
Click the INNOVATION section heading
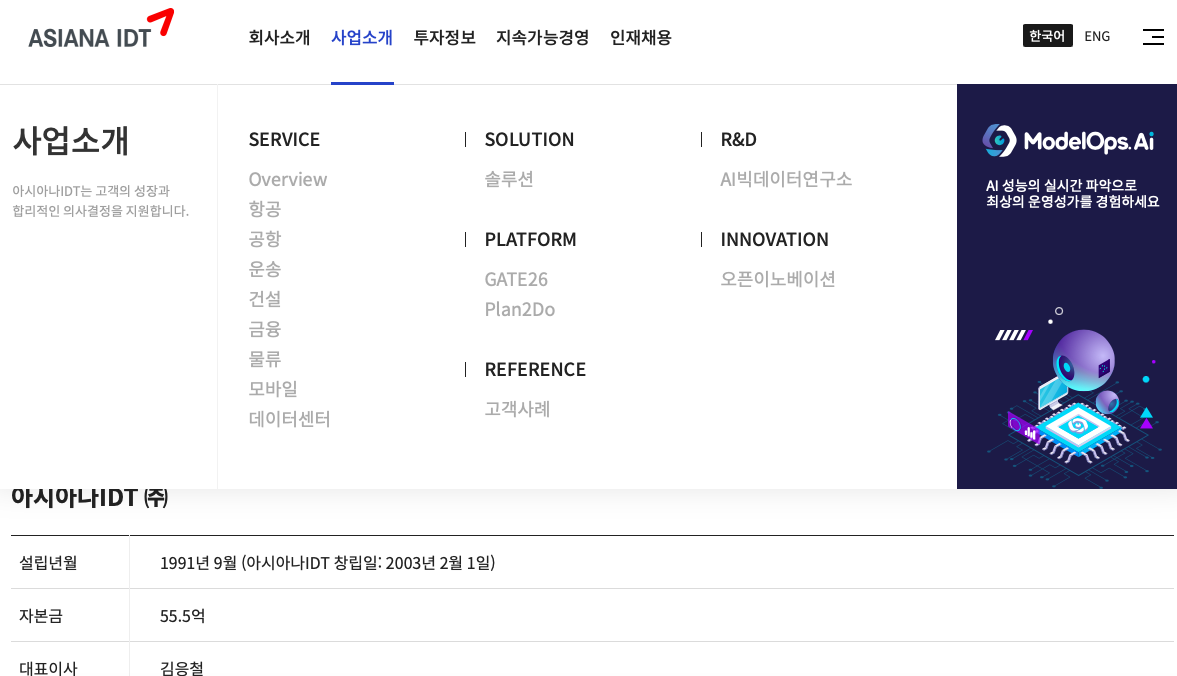[775, 239]
